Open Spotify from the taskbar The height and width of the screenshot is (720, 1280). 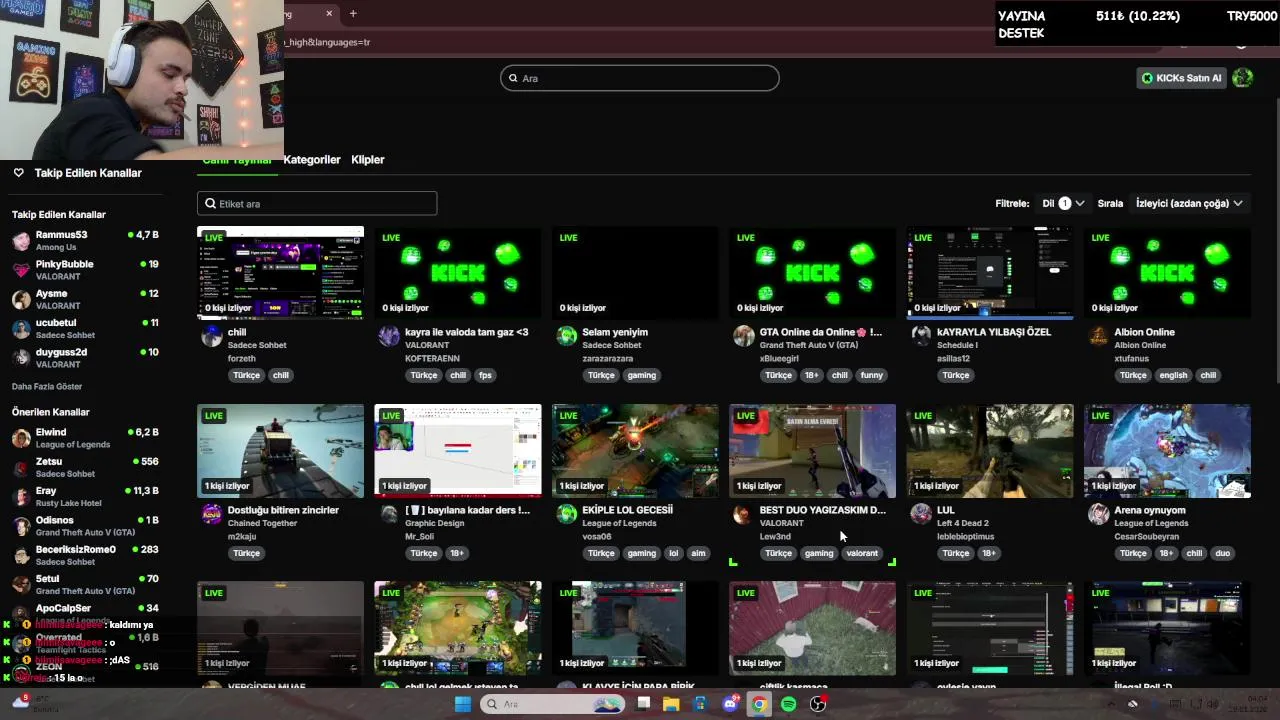[789, 704]
